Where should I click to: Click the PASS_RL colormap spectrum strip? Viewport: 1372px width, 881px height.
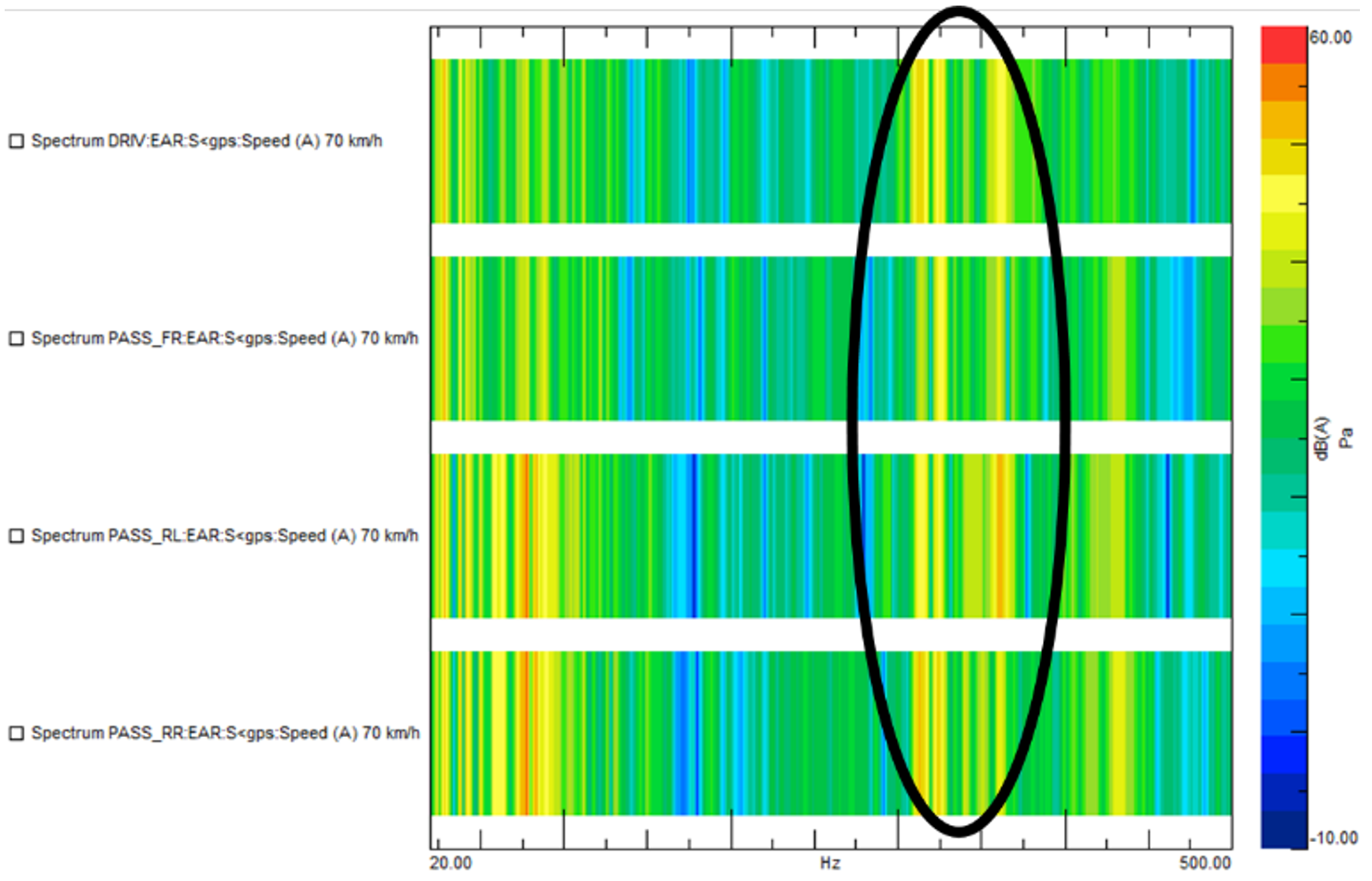point(651,535)
